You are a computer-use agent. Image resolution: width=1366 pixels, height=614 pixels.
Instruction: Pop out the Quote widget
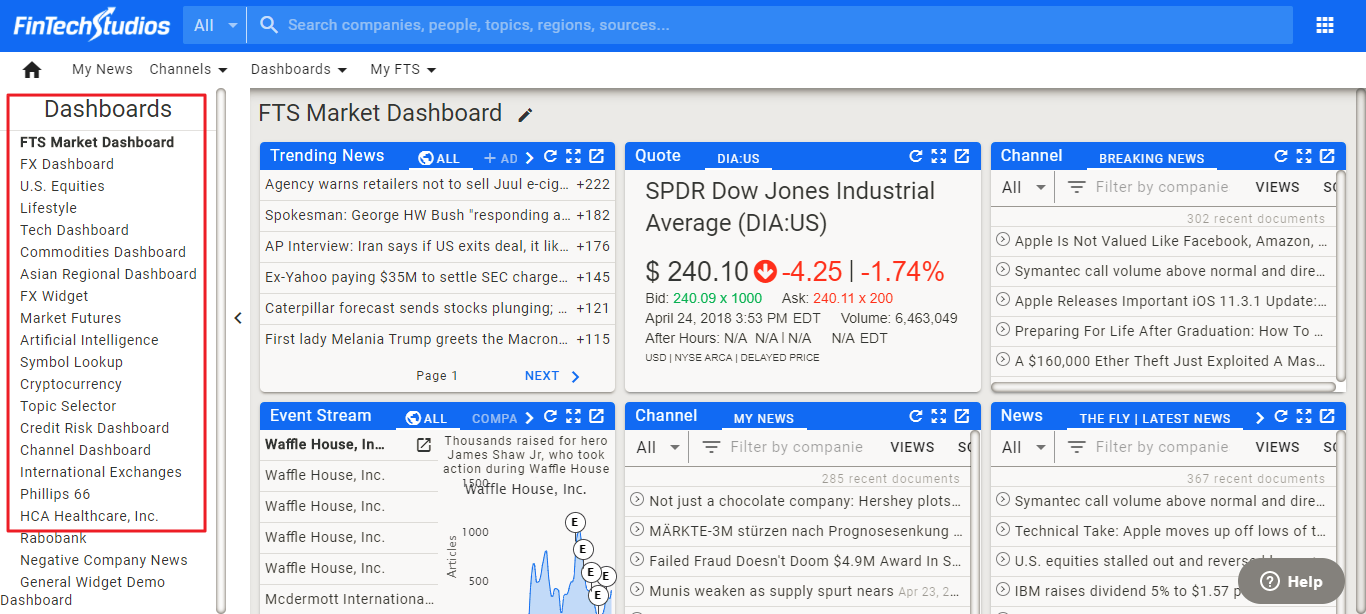(x=961, y=157)
